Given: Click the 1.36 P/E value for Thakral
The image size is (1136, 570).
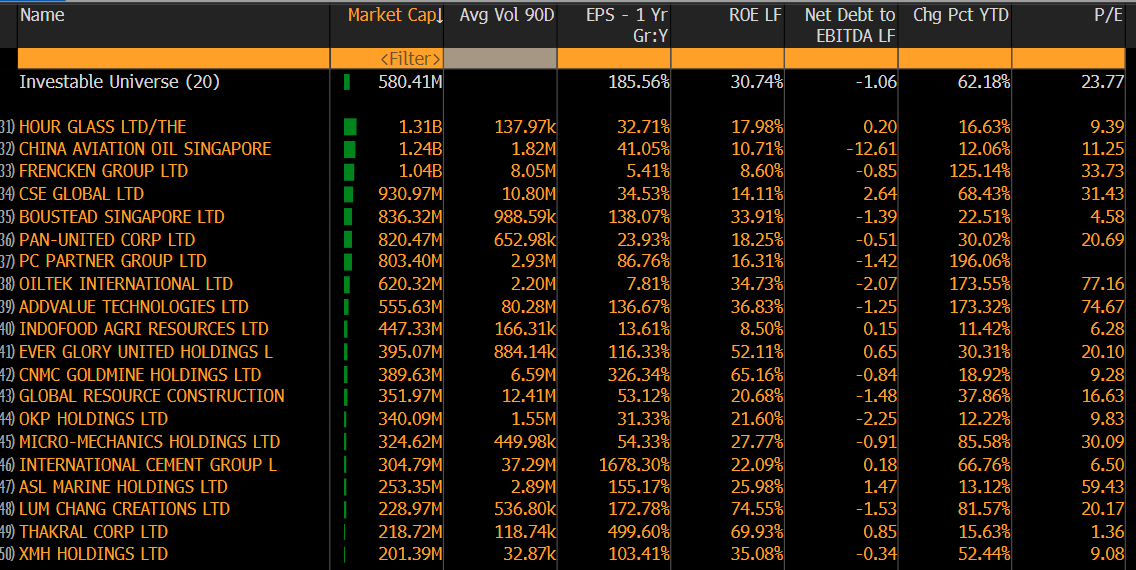Looking at the screenshot, I should click(x=1107, y=532).
